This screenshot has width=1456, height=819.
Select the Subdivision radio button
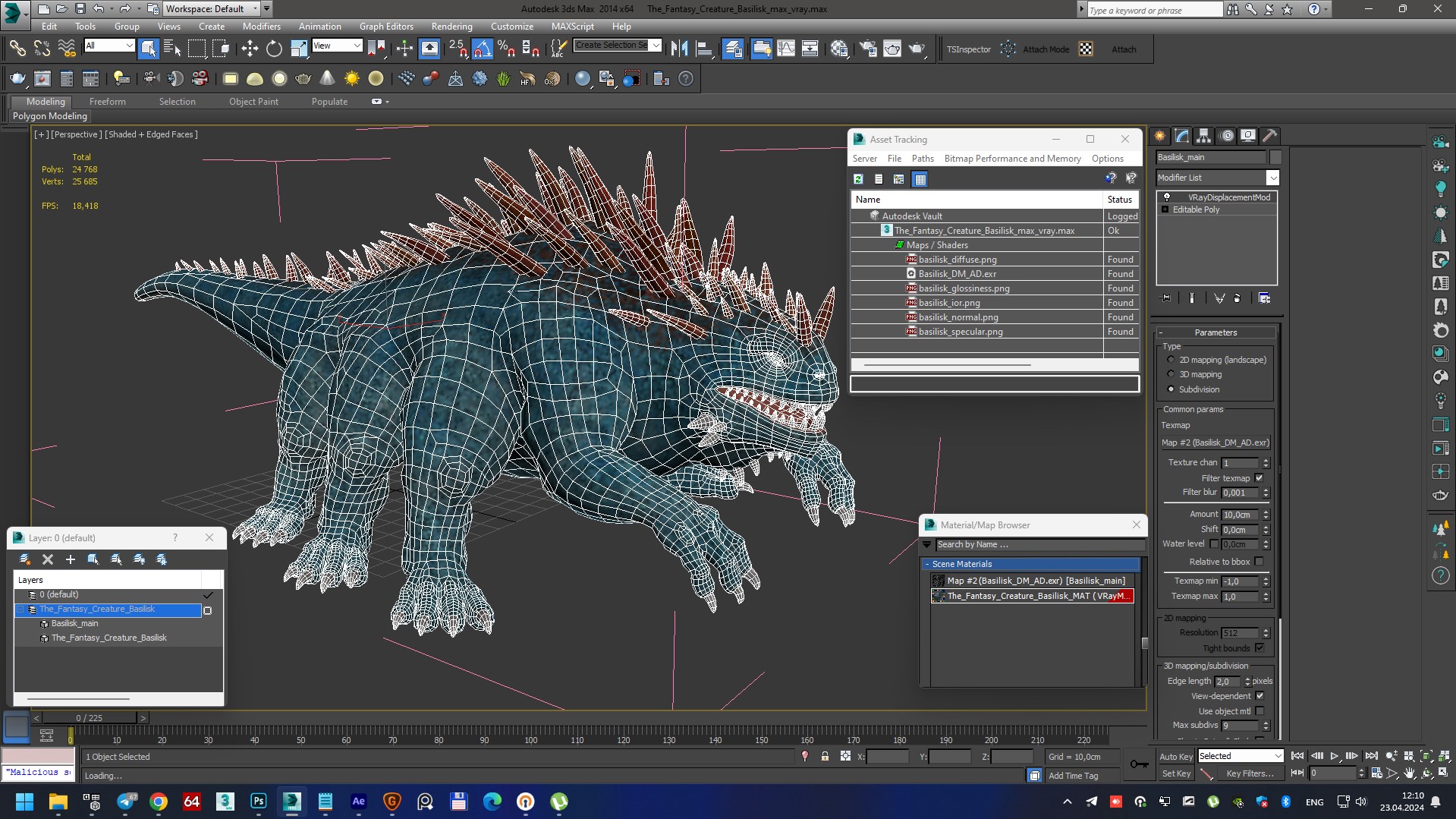[x=1171, y=389]
